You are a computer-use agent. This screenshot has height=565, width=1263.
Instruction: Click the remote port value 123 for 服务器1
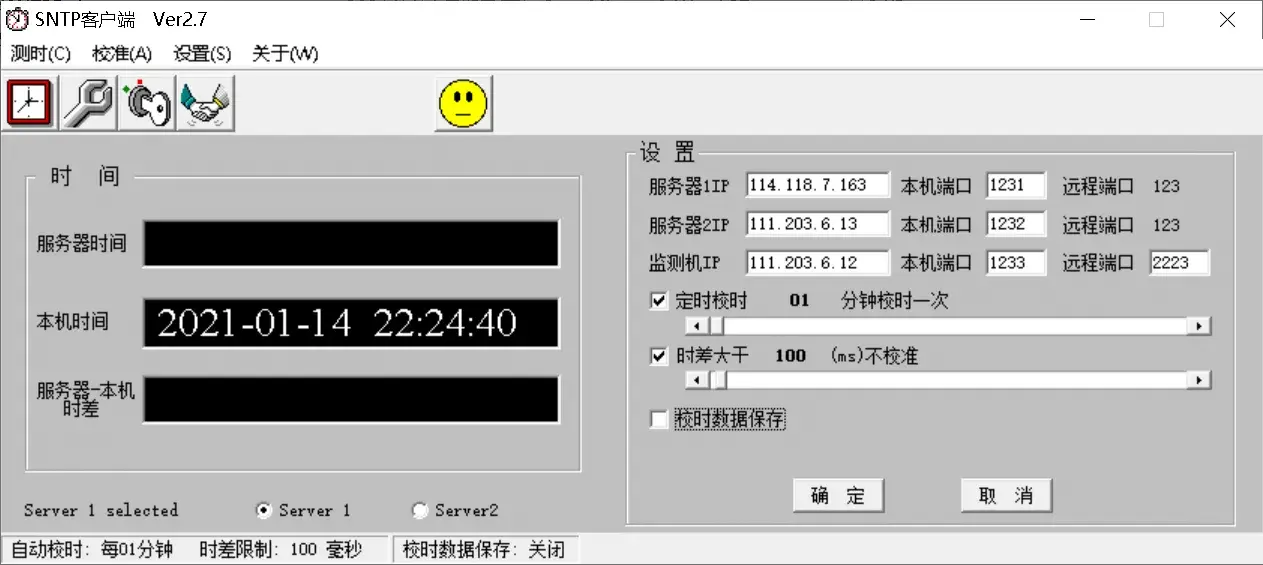point(1166,186)
